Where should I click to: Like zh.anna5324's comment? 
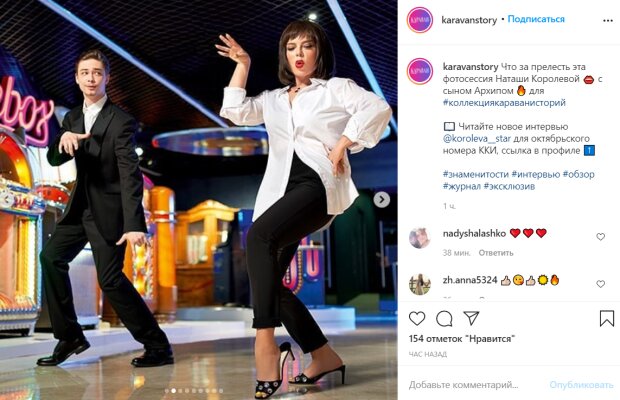pos(600,284)
